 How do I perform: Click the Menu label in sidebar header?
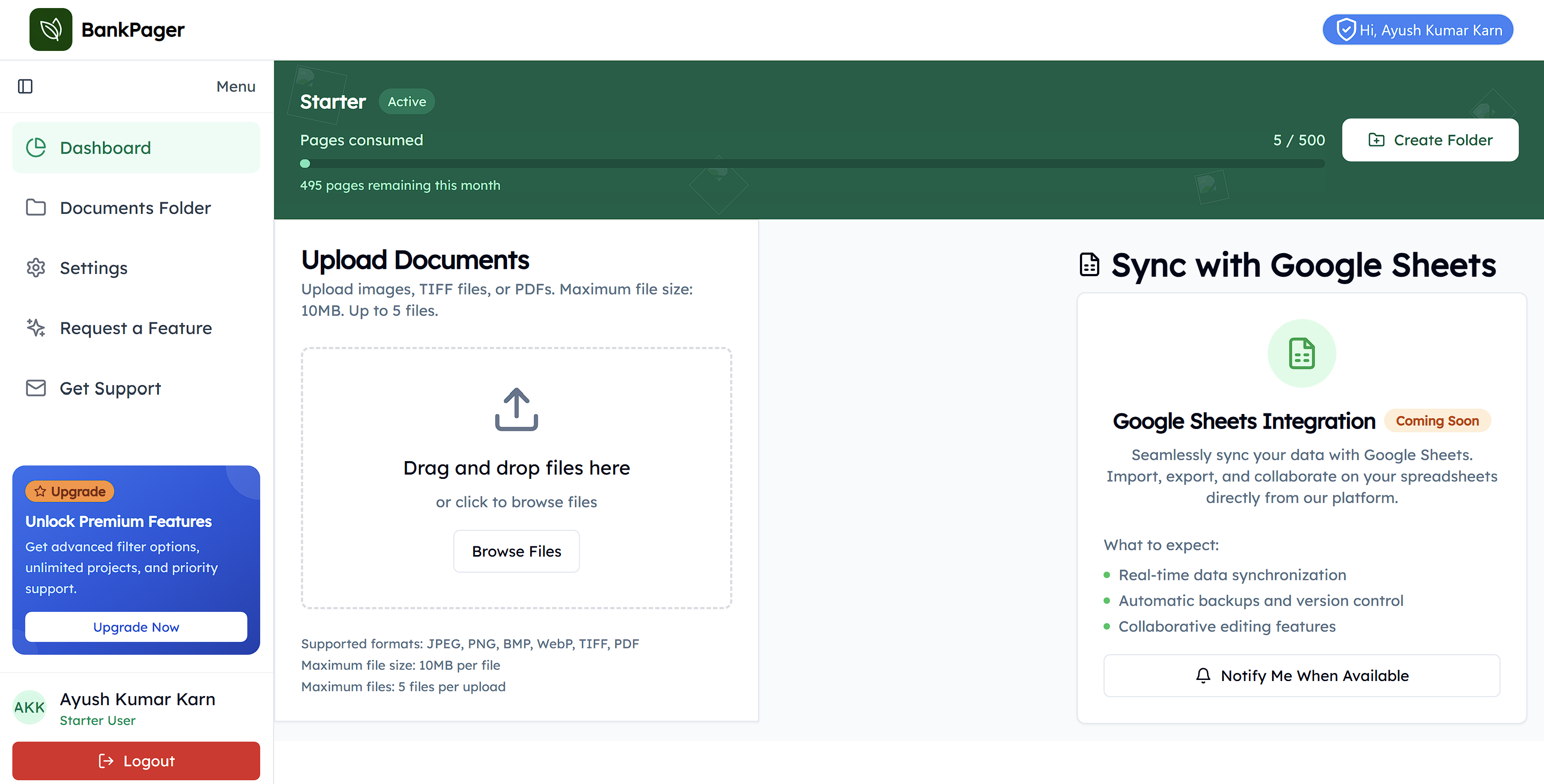point(236,86)
